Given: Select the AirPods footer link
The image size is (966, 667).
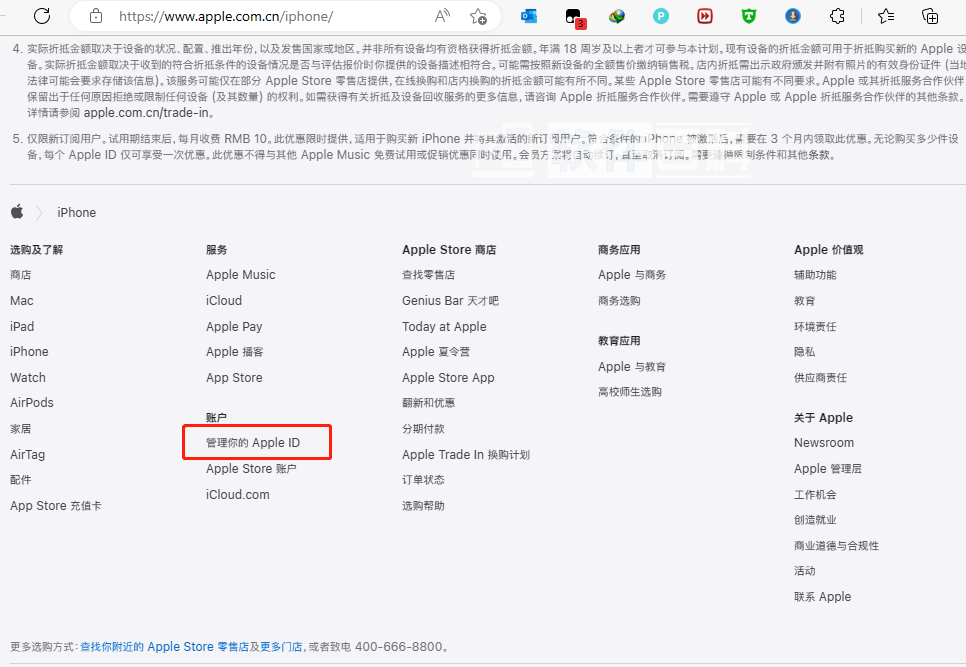Looking at the screenshot, I should (x=32, y=403).
